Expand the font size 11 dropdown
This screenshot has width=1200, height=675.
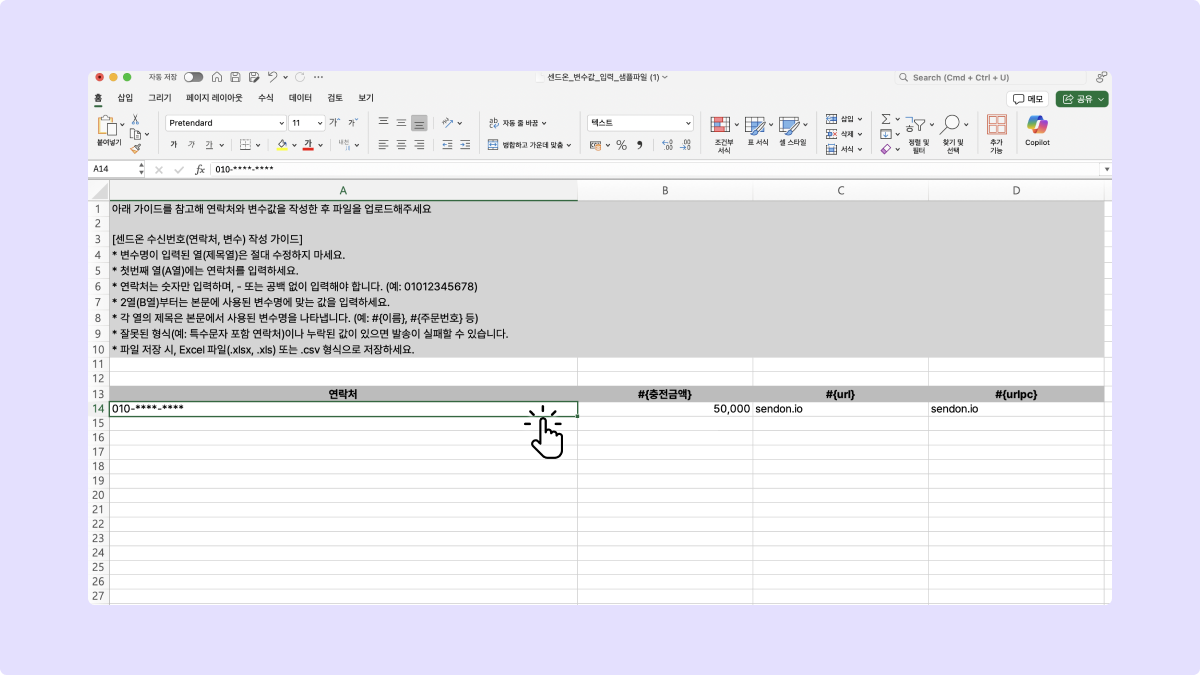[x=319, y=123]
